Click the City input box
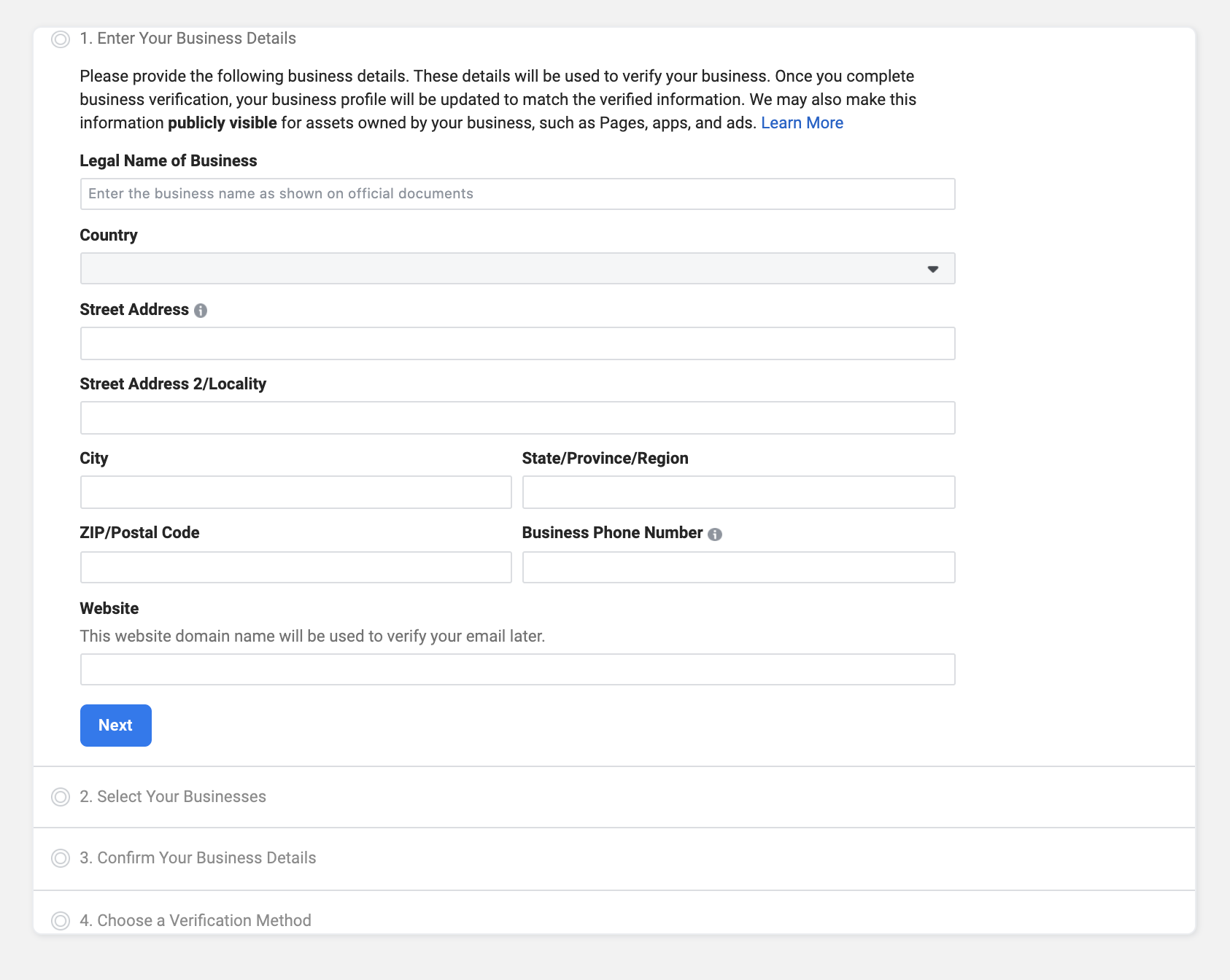Viewport: 1230px width, 980px height. tap(295, 491)
